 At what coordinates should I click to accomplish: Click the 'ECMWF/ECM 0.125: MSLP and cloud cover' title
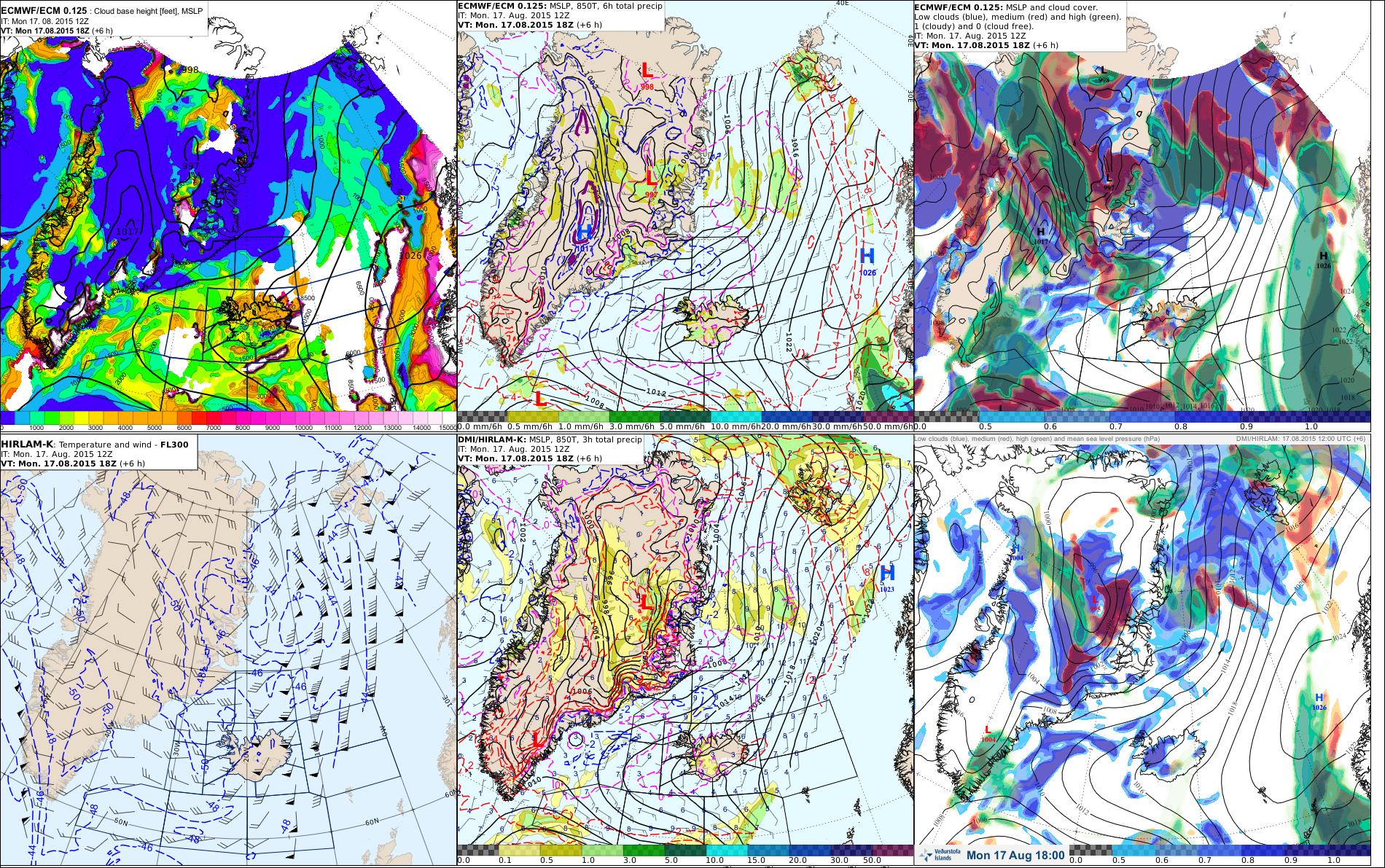click(1006, 6)
